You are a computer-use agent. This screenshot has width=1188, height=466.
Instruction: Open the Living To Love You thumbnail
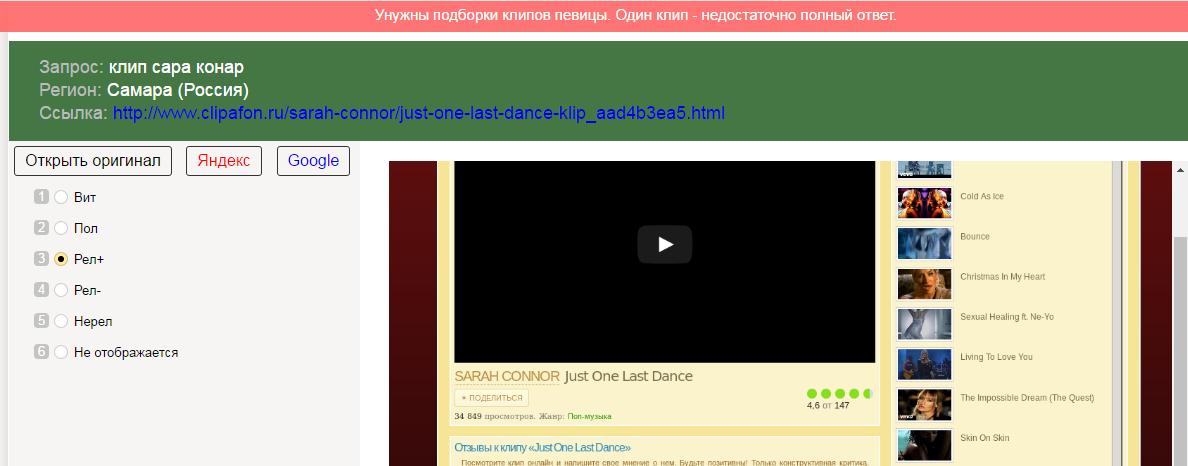tap(924, 364)
